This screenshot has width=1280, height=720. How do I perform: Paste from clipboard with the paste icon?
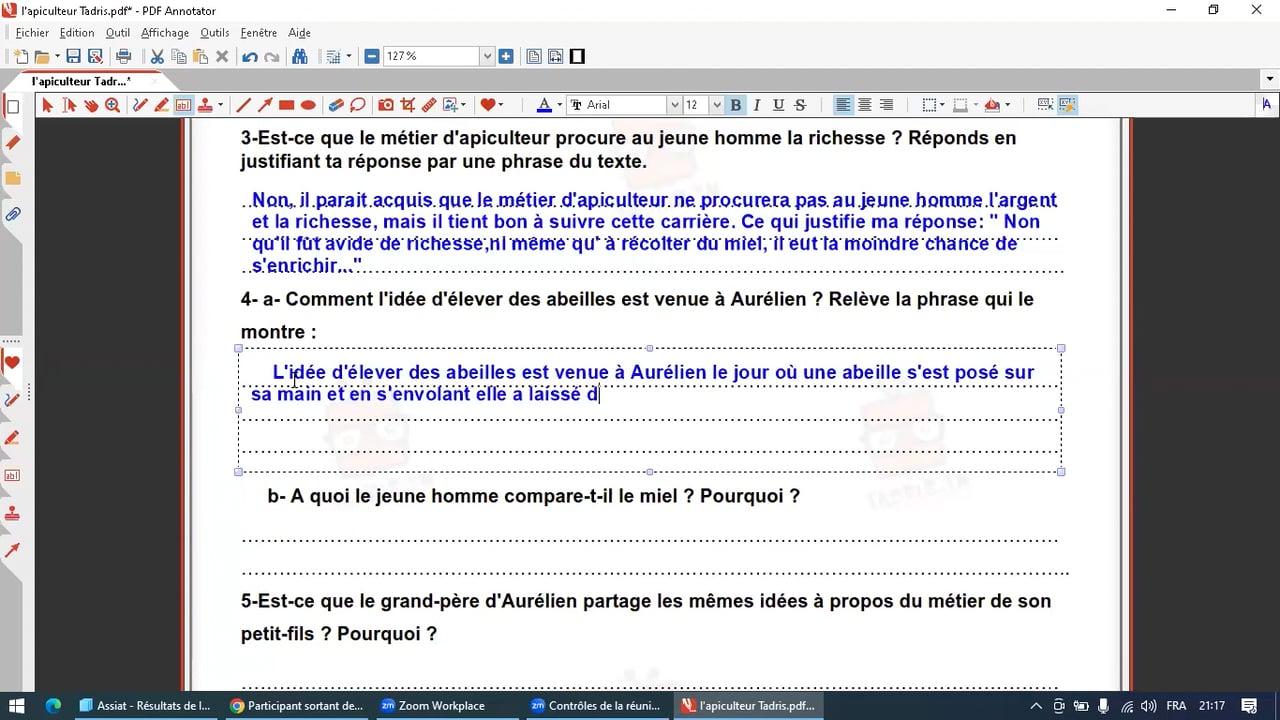200,57
